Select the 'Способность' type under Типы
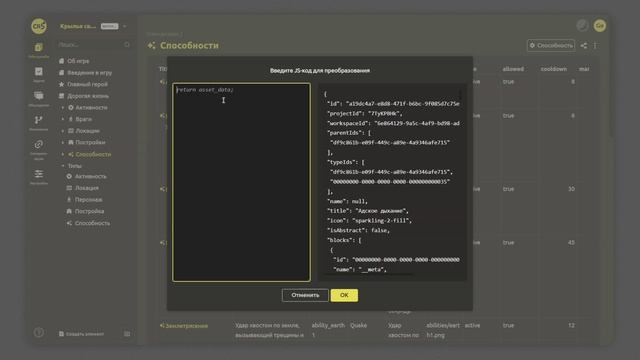The height and width of the screenshot is (360, 640). click(92, 223)
